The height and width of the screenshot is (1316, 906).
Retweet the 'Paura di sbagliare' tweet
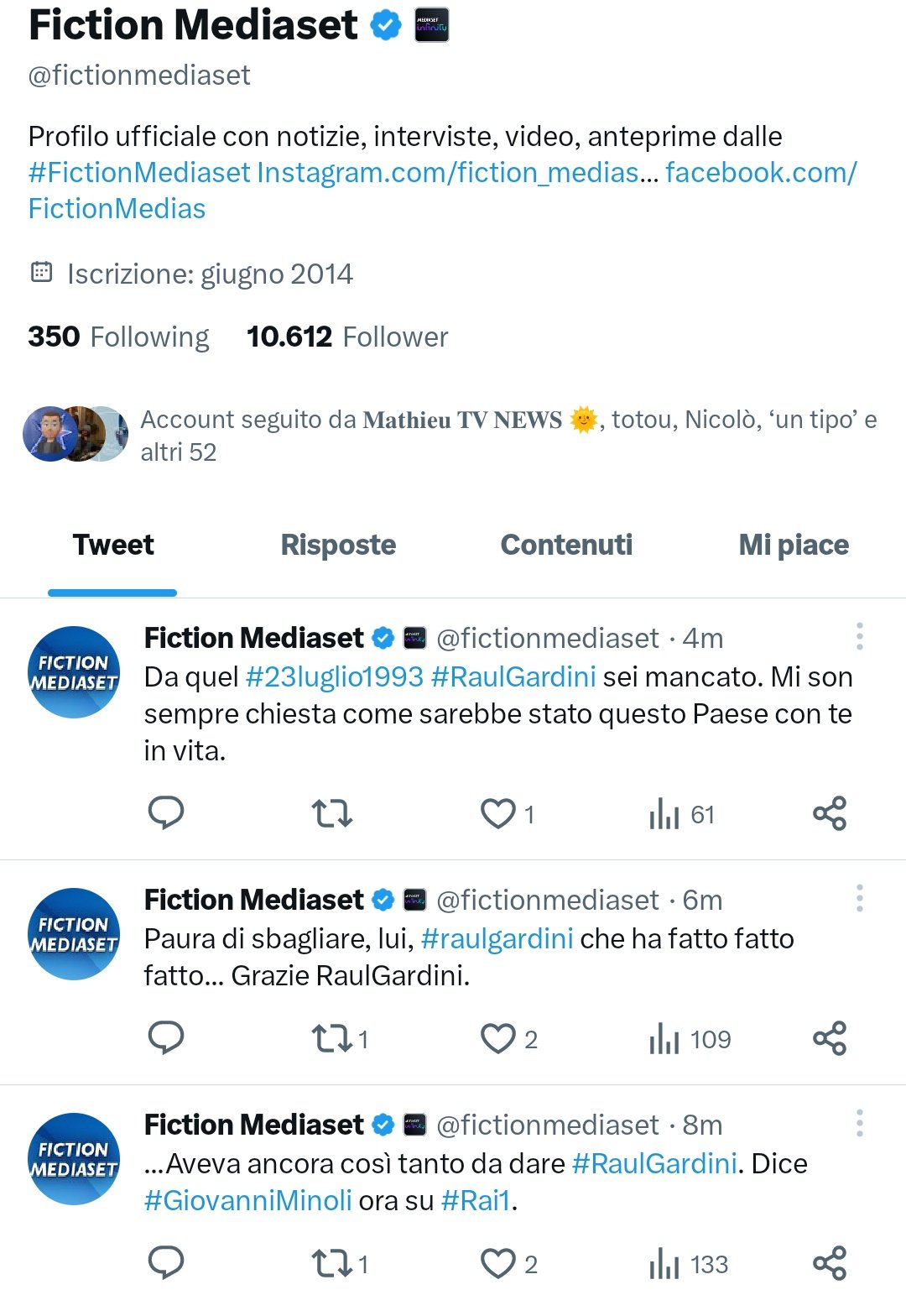tap(332, 1038)
